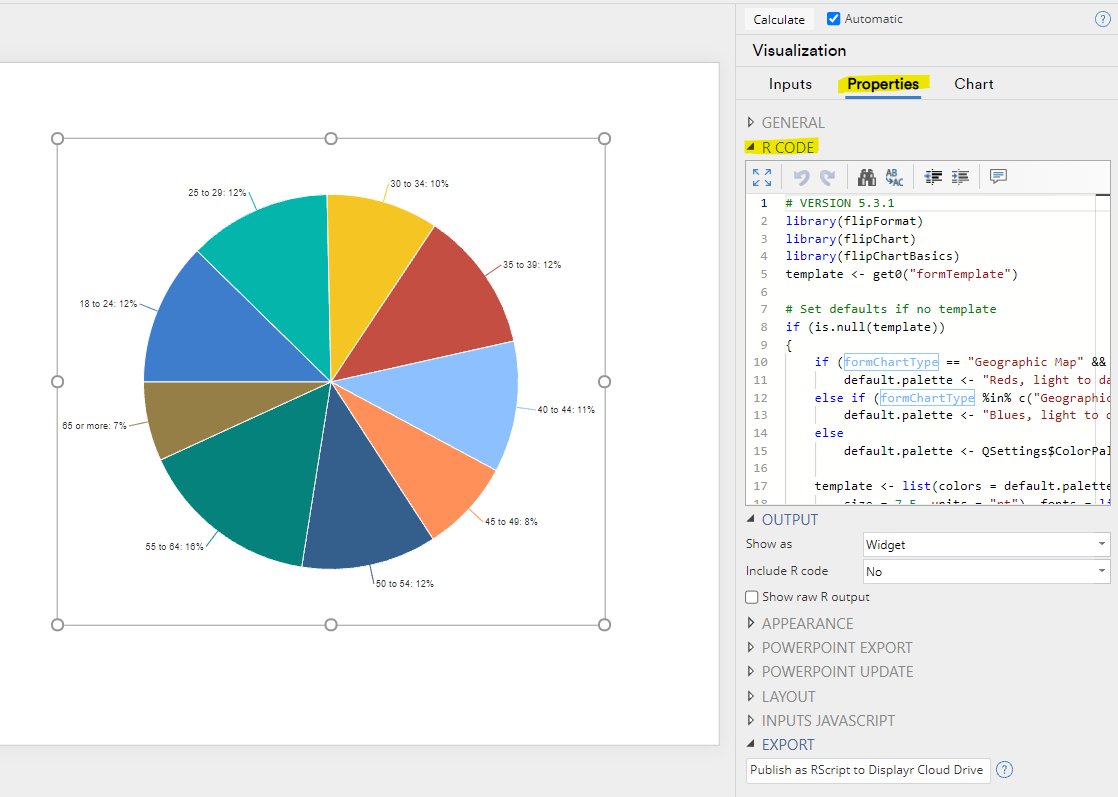
Task: Select the Properties tab
Action: [883, 84]
